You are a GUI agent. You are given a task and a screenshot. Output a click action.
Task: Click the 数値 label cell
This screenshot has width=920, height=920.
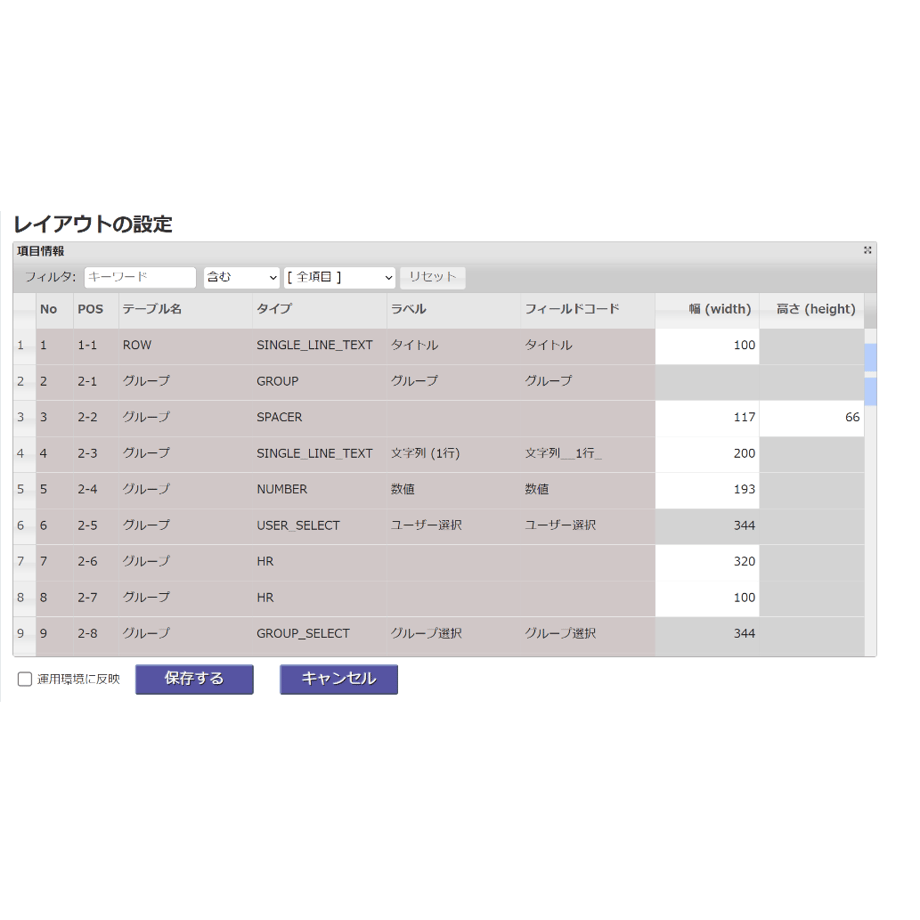[454, 491]
